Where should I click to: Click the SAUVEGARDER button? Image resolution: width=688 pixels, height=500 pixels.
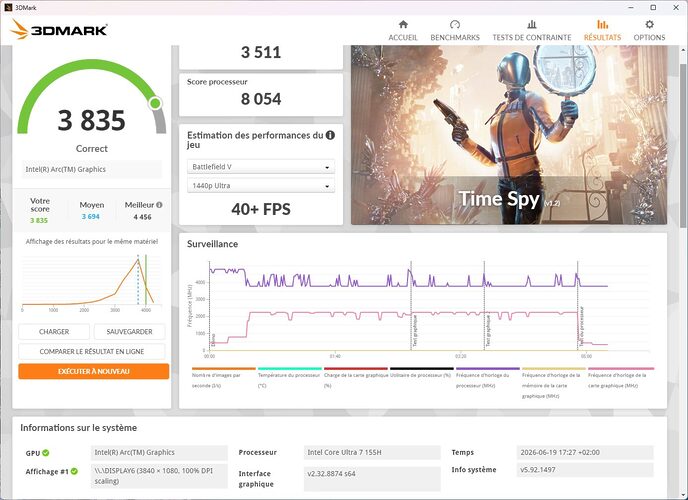click(129, 332)
